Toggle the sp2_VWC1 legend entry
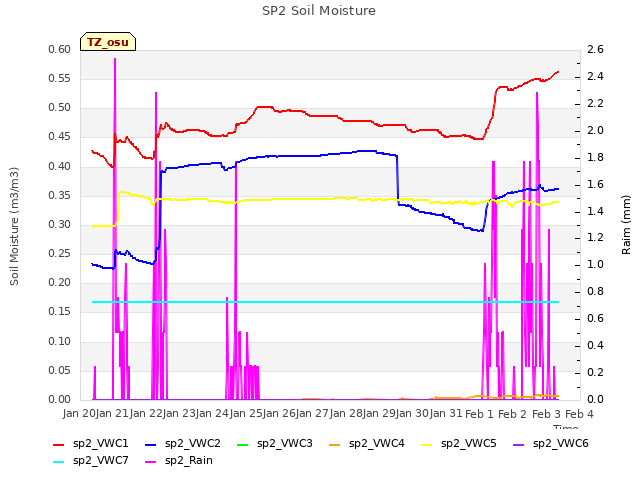640x480 pixels. [91, 443]
